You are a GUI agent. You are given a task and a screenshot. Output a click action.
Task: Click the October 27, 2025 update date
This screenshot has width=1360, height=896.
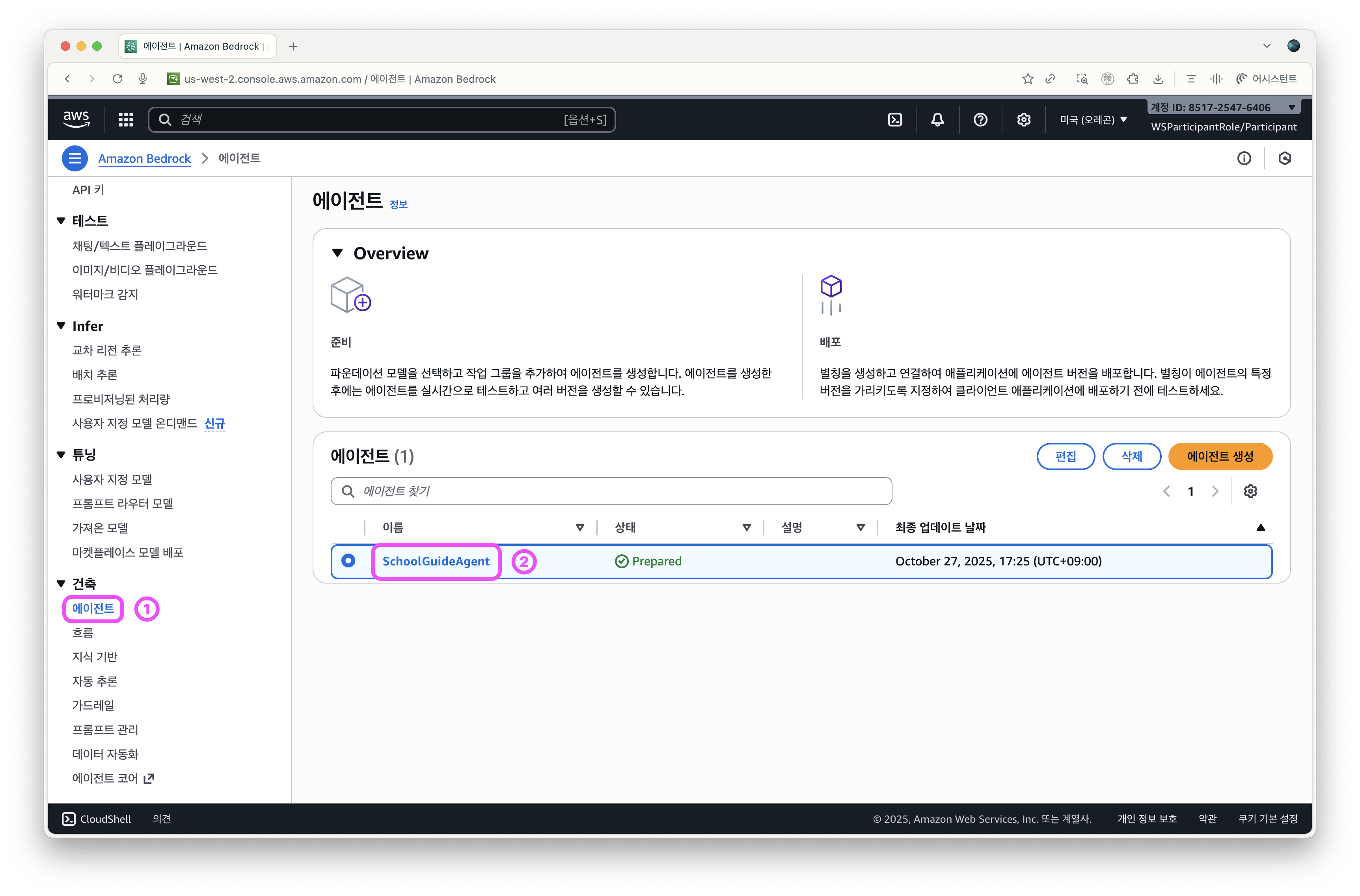coord(998,561)
